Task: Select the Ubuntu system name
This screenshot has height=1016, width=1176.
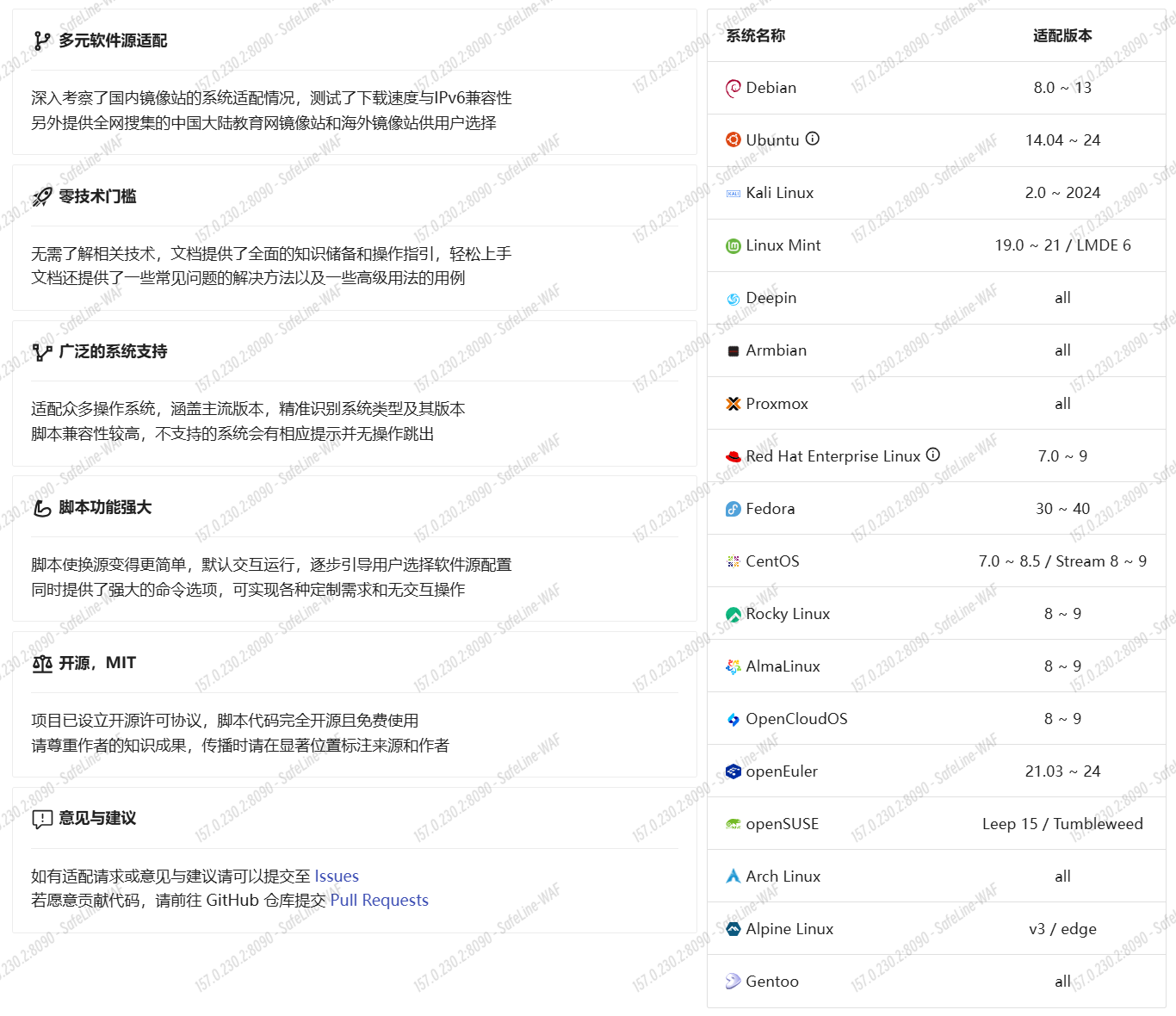Action: tap(773, 140)
